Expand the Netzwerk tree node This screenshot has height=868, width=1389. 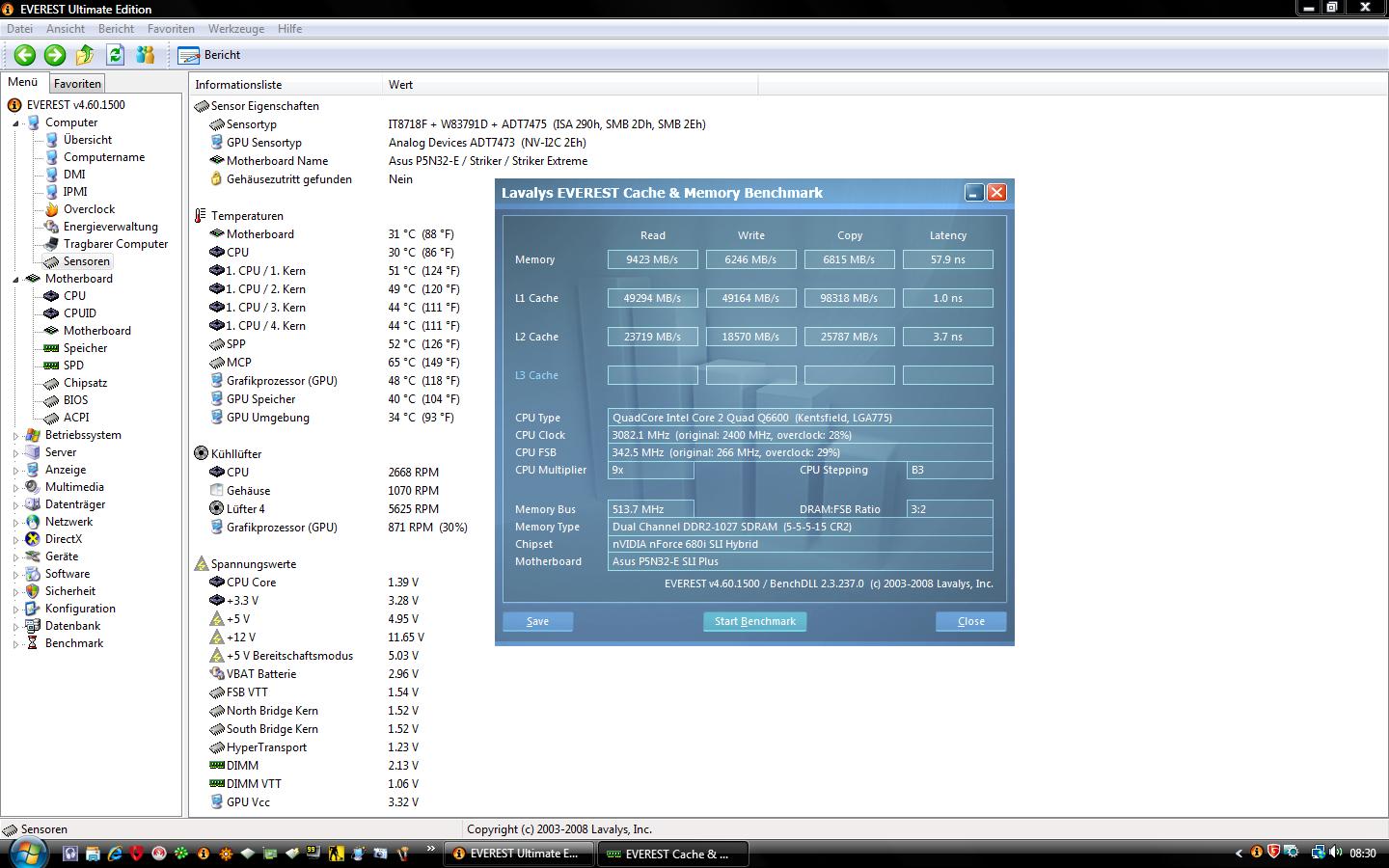[16, 523]
